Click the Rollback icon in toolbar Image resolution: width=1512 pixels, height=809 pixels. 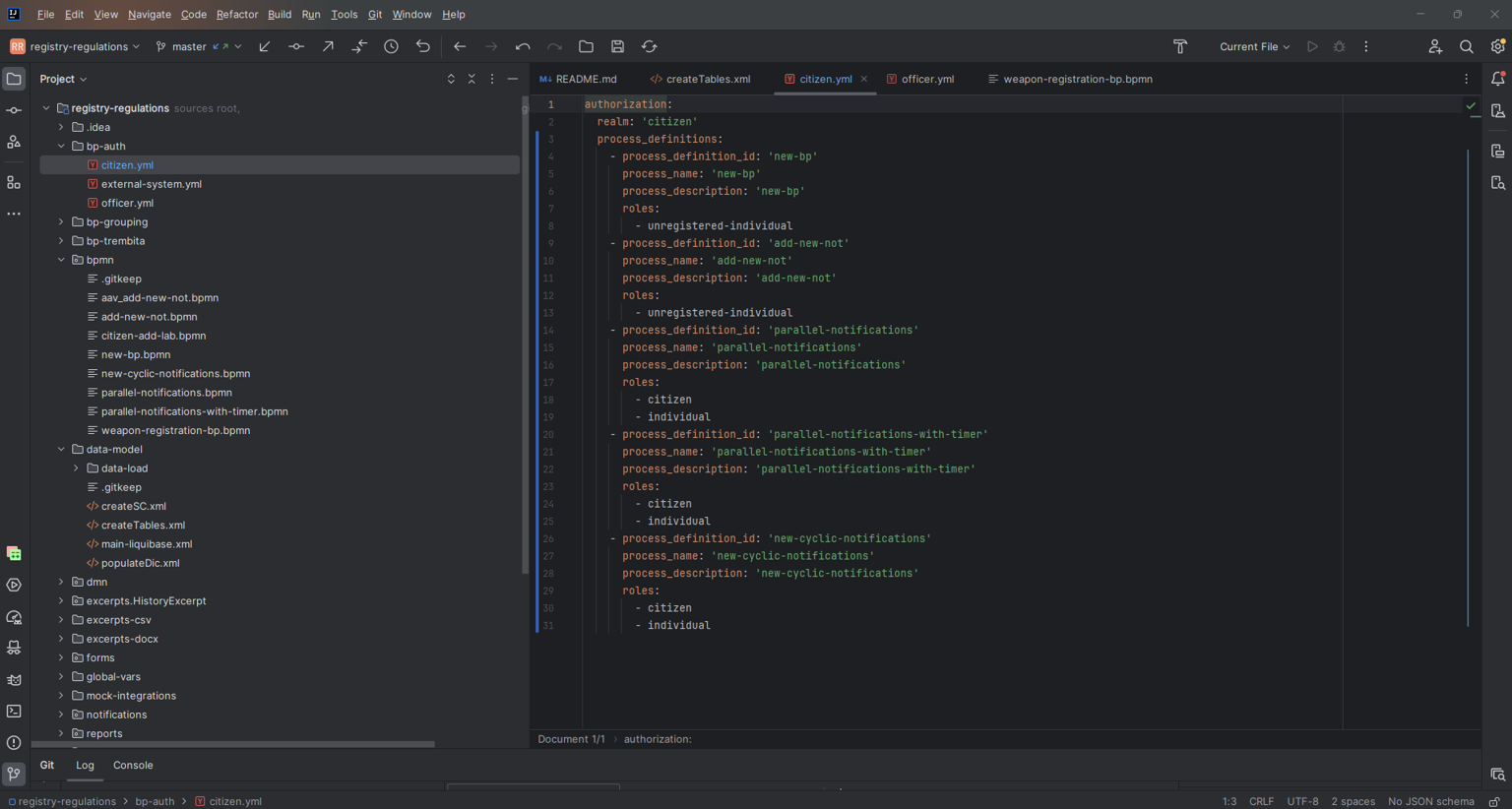point(423,46)
